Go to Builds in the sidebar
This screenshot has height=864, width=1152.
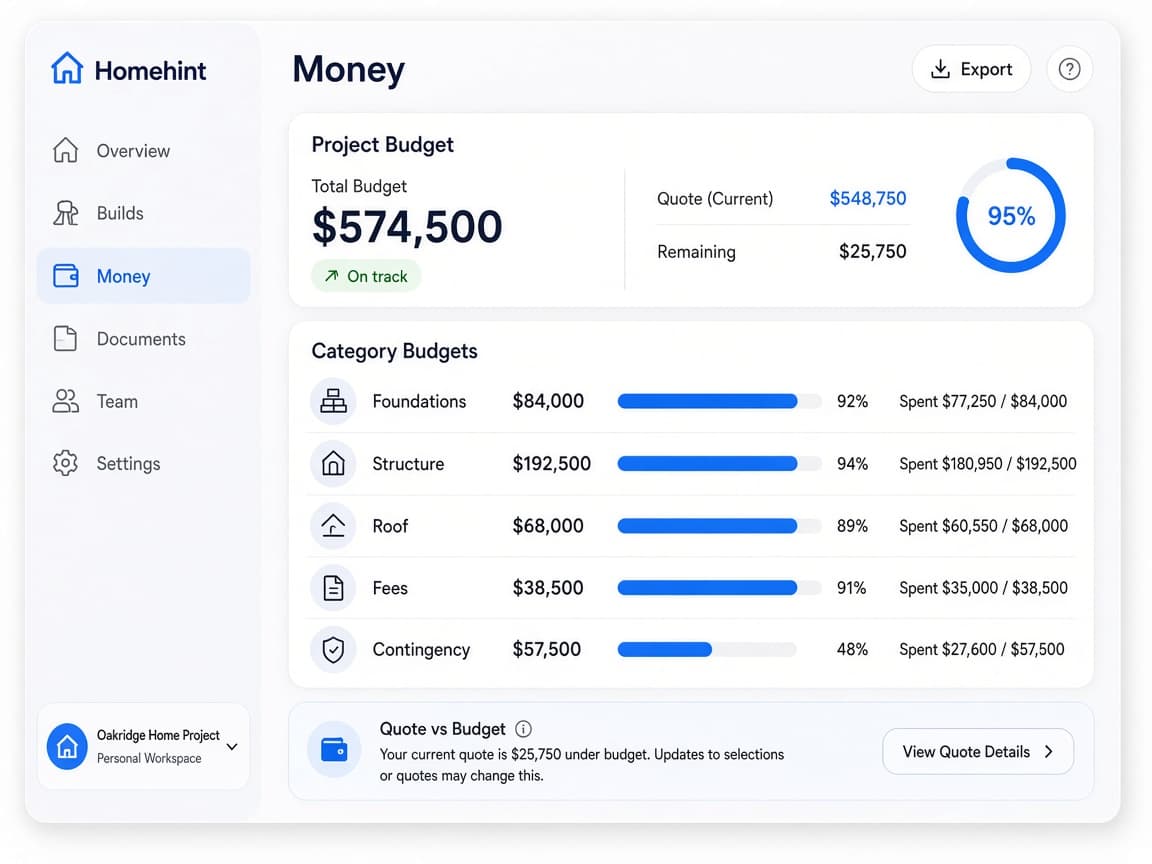pos(143,213)
